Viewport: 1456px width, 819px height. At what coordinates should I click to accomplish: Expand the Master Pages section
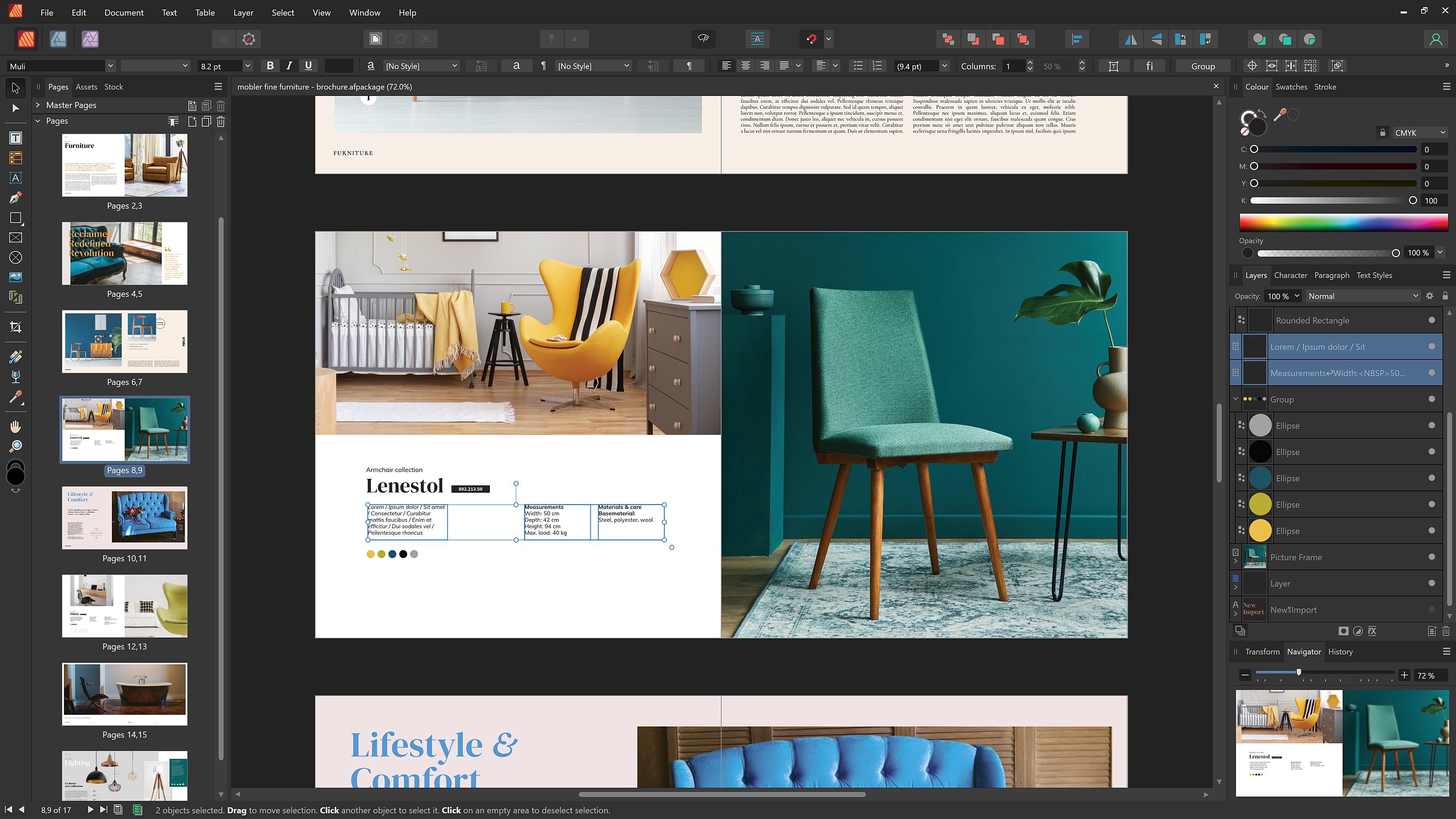(38, 105)
